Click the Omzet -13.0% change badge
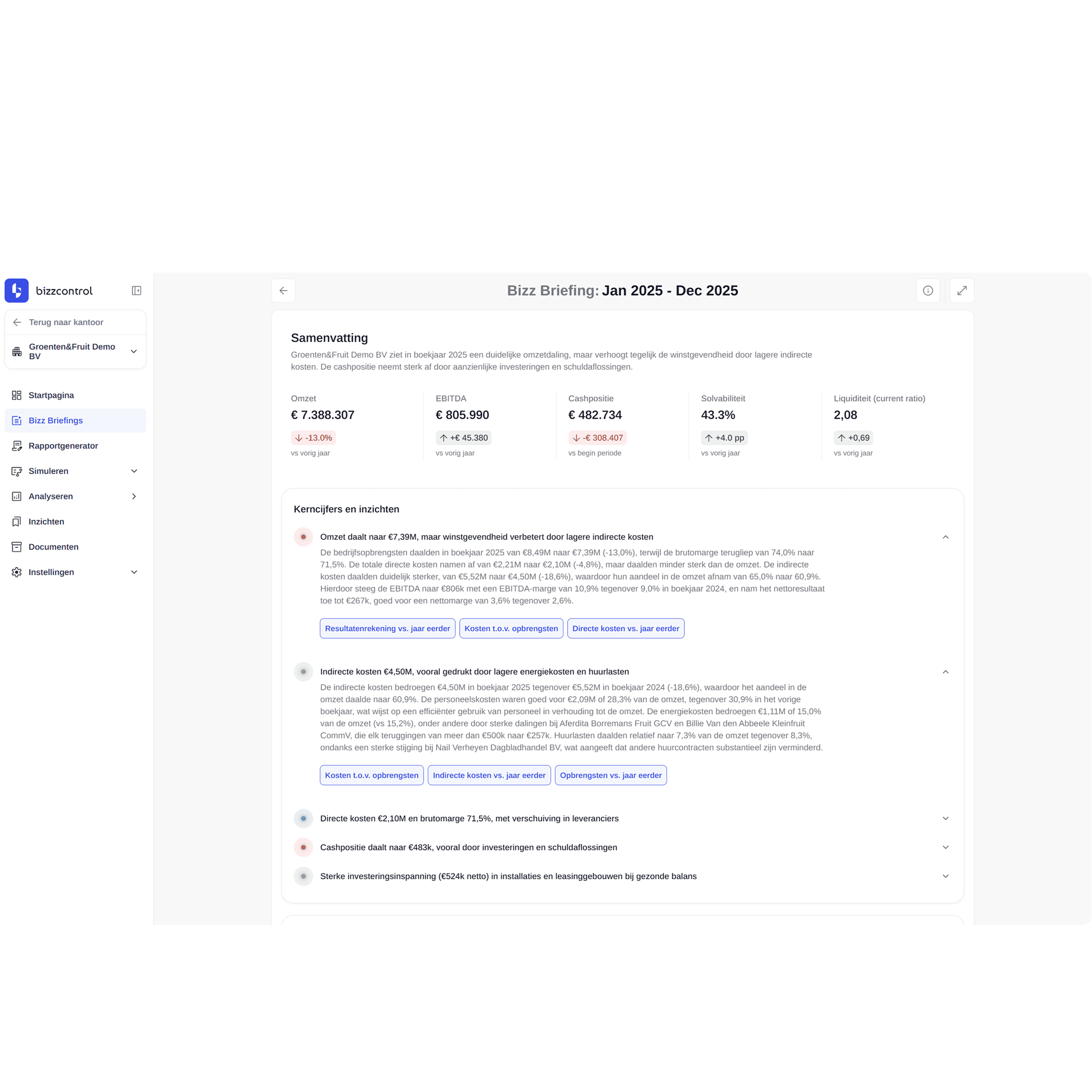Image resolution: width=1092 pixels, height=1092 pixels. click(313, 438)
